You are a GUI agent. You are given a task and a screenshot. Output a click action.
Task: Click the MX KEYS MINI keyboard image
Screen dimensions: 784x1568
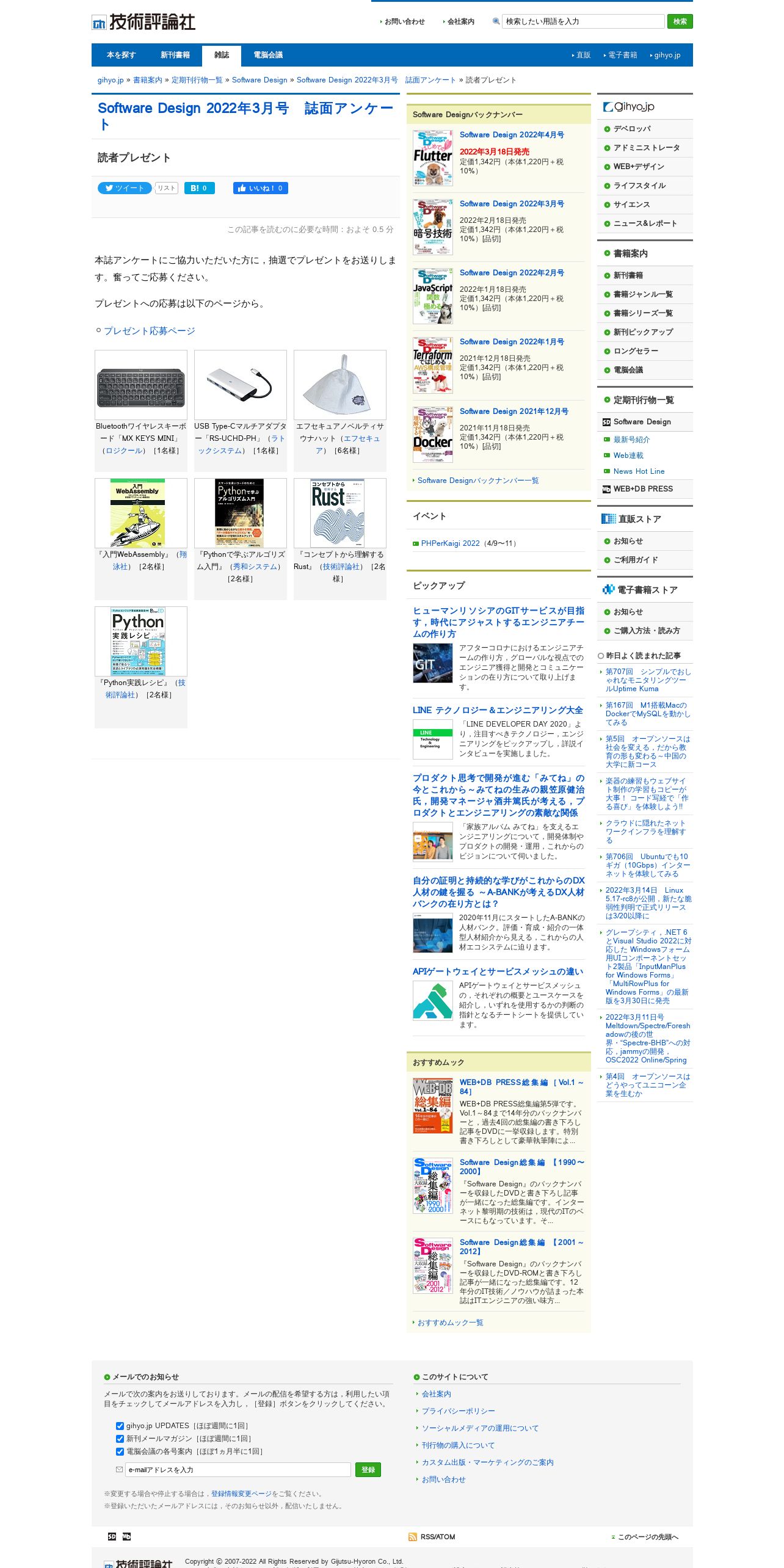(x=141, y=385)
